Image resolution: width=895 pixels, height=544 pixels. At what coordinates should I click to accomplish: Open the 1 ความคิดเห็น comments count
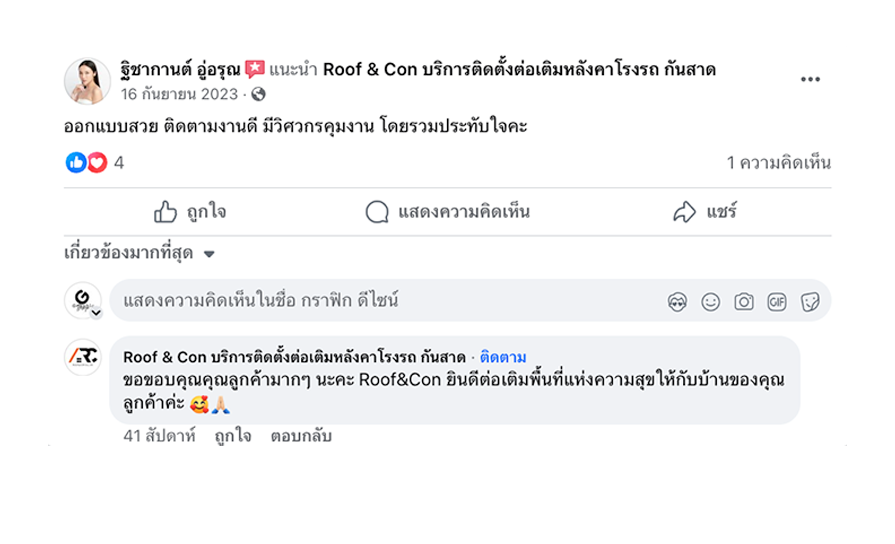pos(778,163)
